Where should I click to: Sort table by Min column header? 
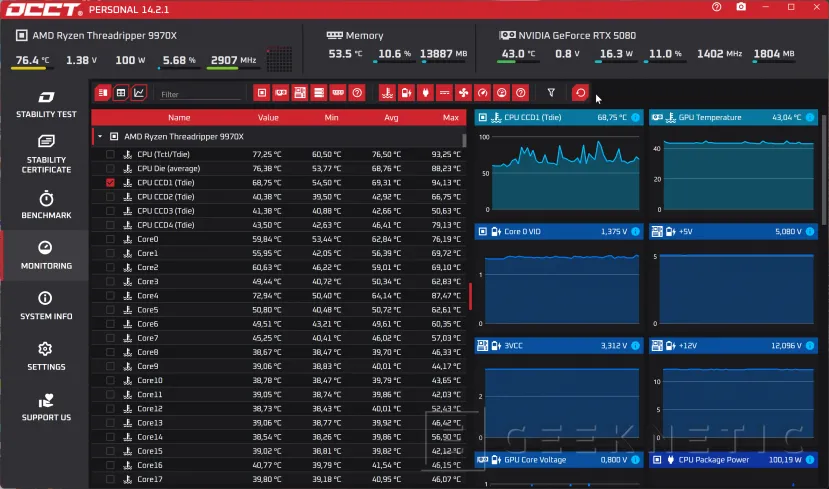point(331,117)
